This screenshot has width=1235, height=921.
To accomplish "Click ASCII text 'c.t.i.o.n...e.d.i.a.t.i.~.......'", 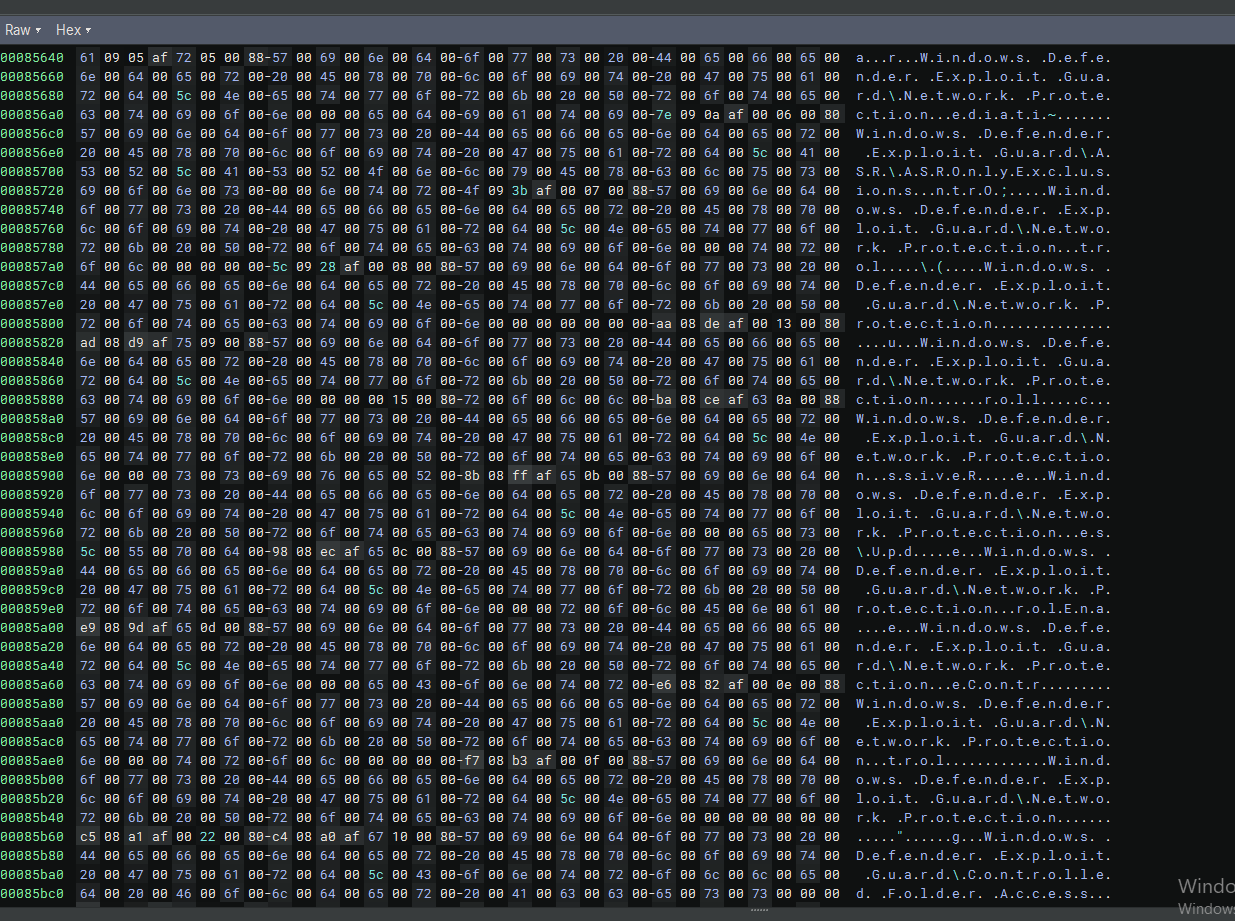I will [x=983, y=114].
